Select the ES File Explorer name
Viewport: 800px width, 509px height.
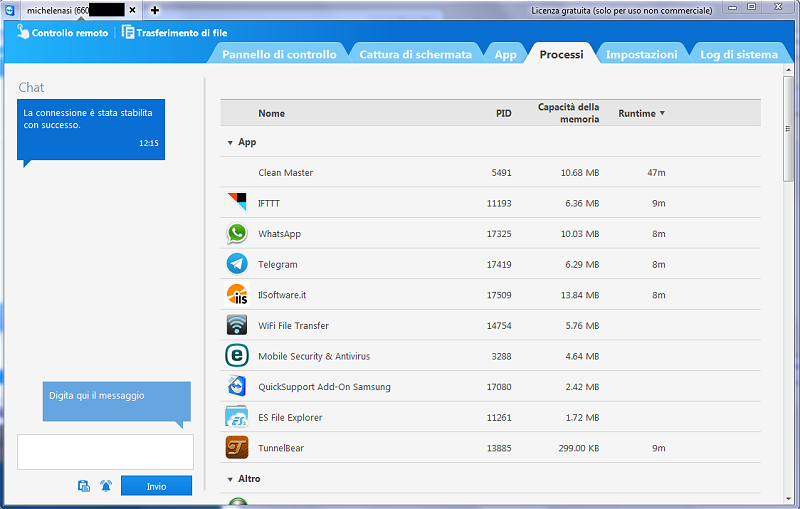(x=290, y=417)
